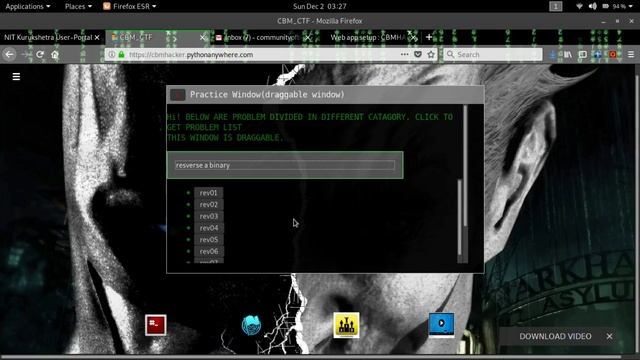Close the NIT Kurukshetra User-Portal tab

pyautogui.click(x=97, y=38)
